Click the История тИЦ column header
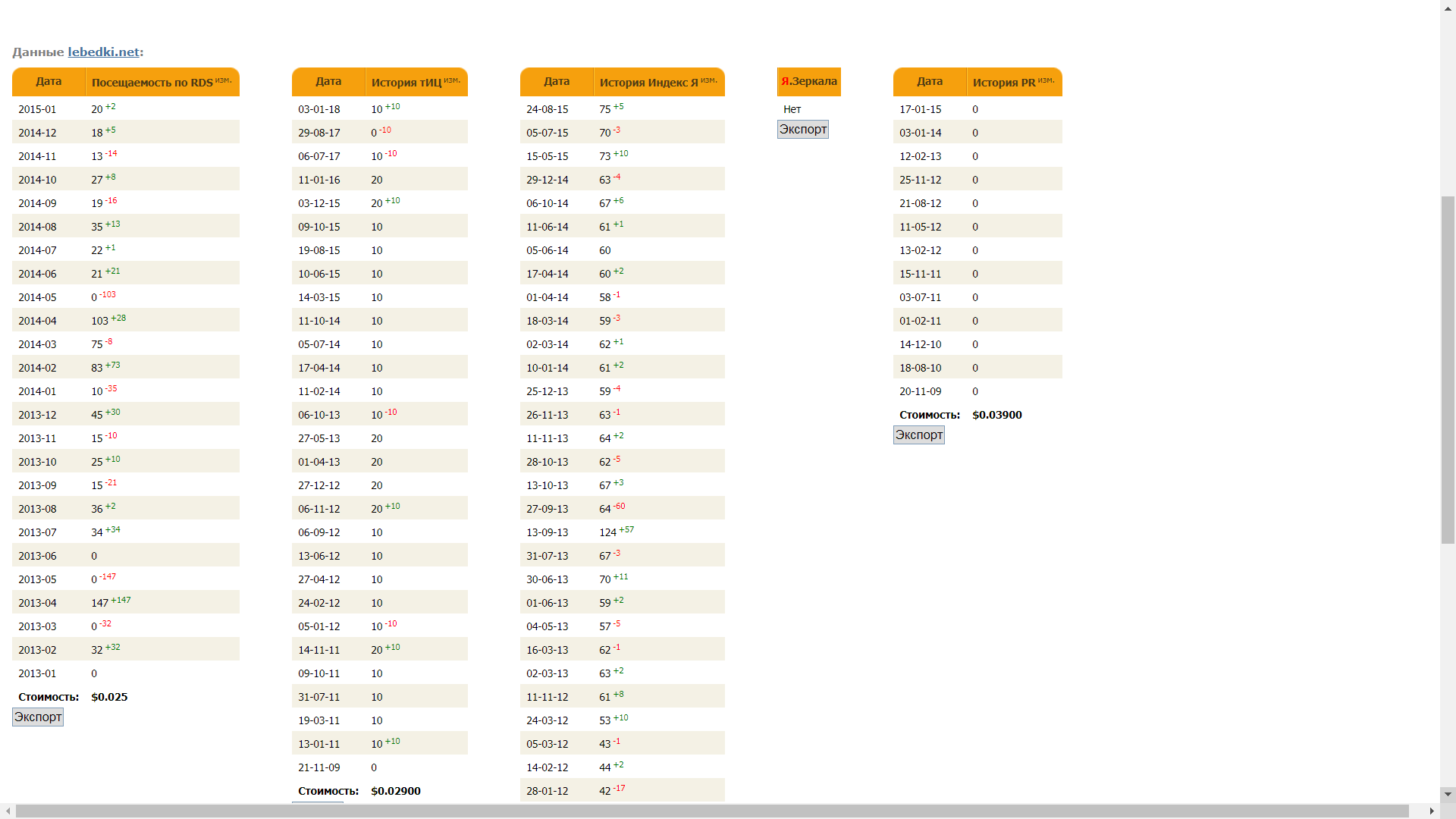The image size is (1456, 819). [x=406, y=82]
